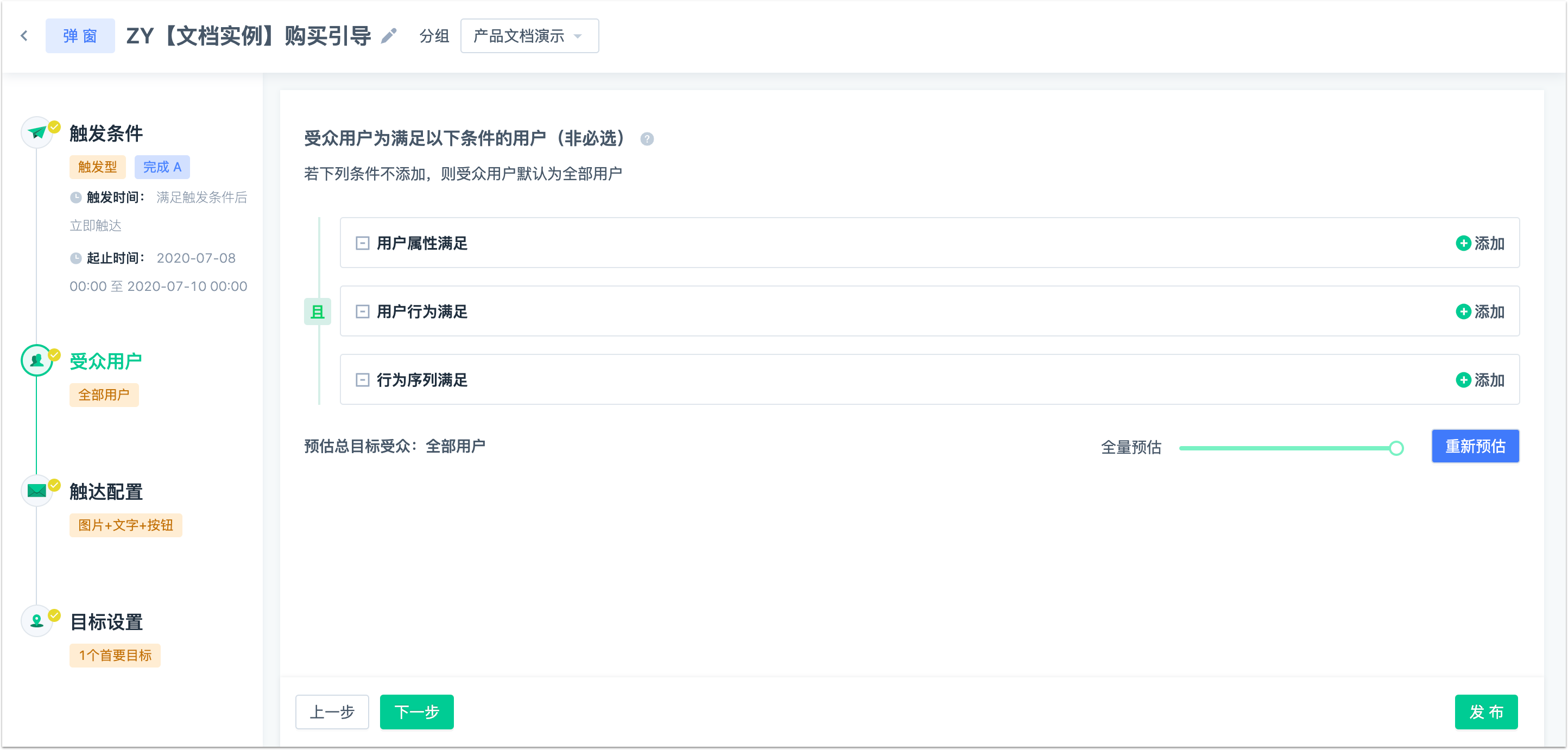This screenshot has height=750, width=1568.
Task: Click the pencil icon to rename campaign
Action: 389,36
